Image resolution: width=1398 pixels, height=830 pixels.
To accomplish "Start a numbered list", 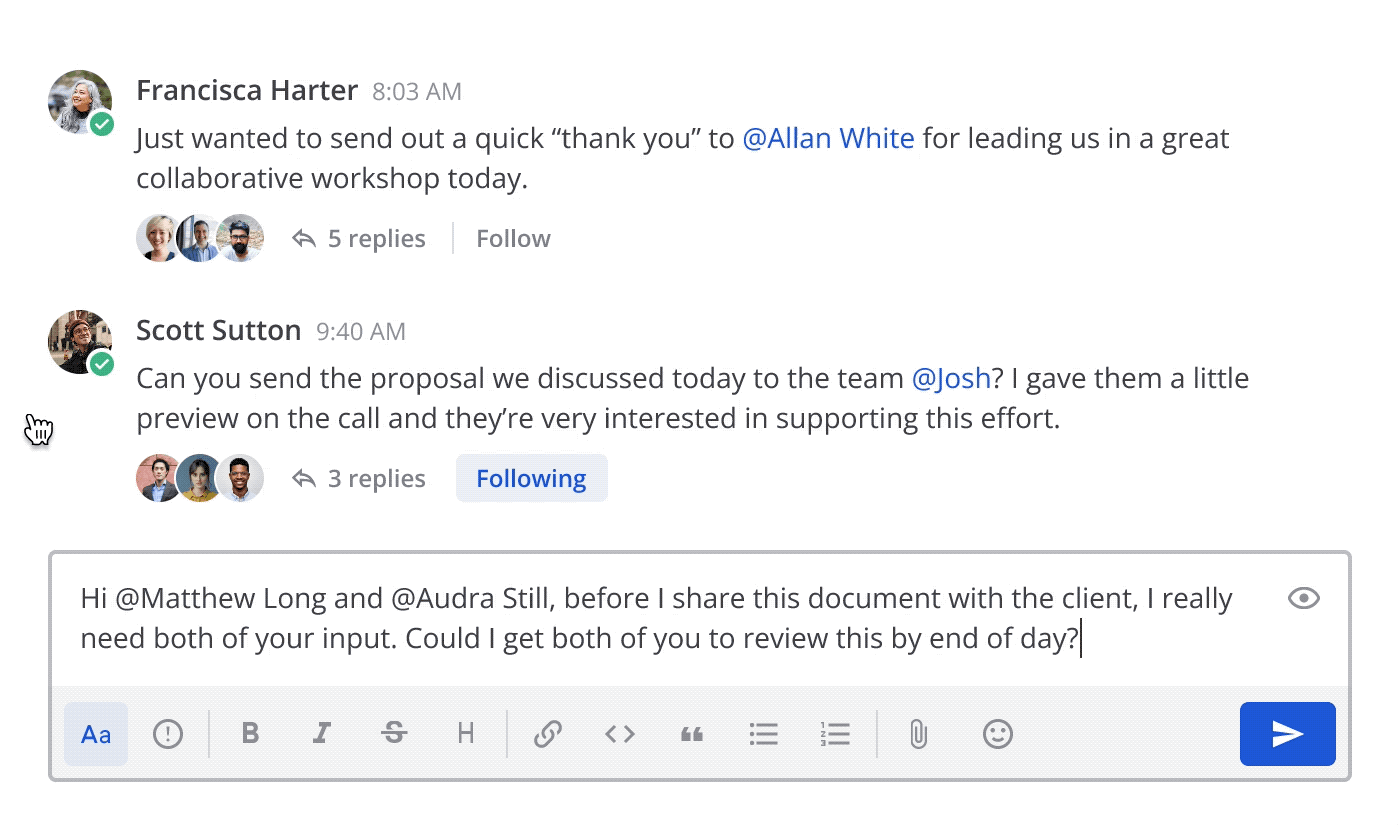I will (x=834, y=734).
